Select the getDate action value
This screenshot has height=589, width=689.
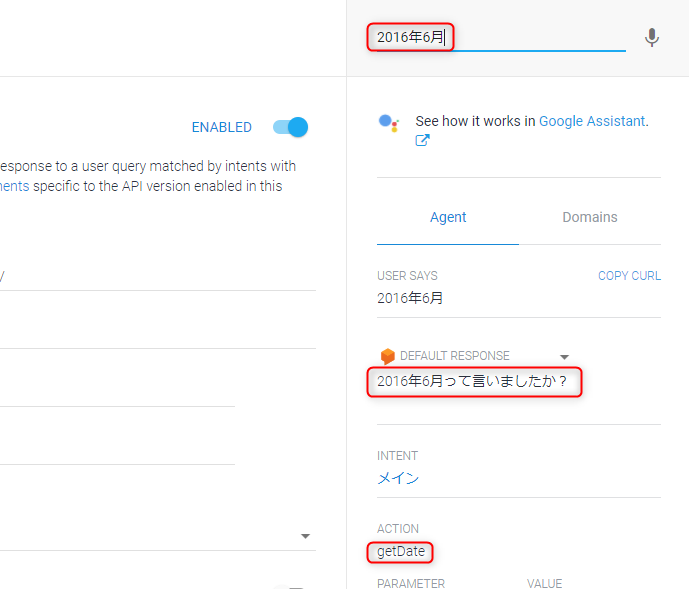pyautogui.click(x=401, y=552)
